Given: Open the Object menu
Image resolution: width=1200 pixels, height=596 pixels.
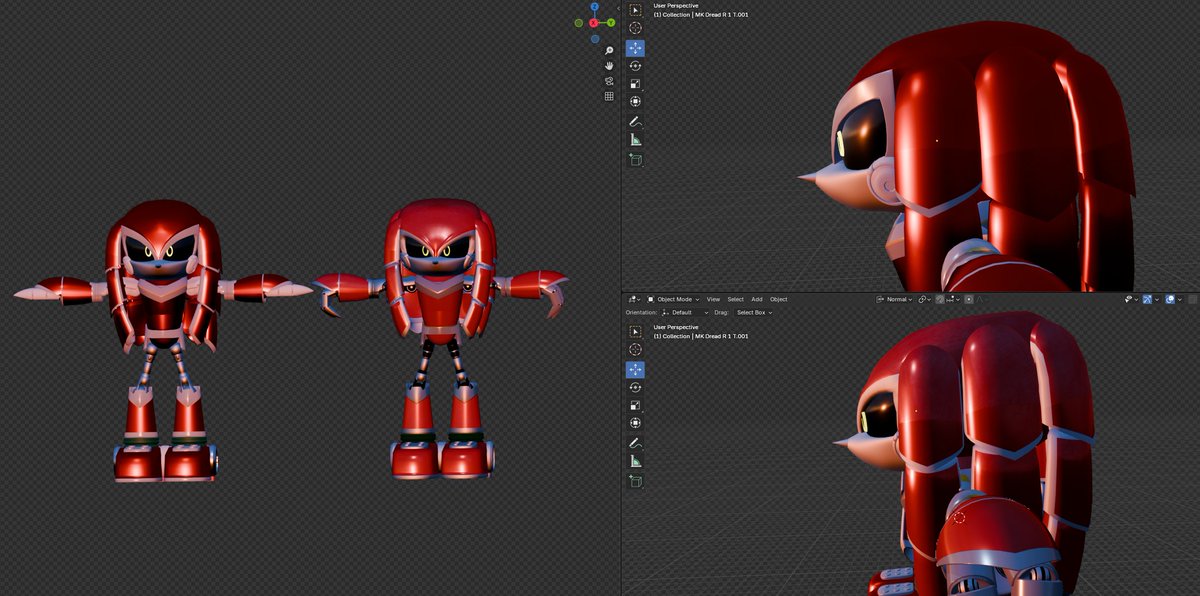Looking at the screenshot, I should 779,299.
